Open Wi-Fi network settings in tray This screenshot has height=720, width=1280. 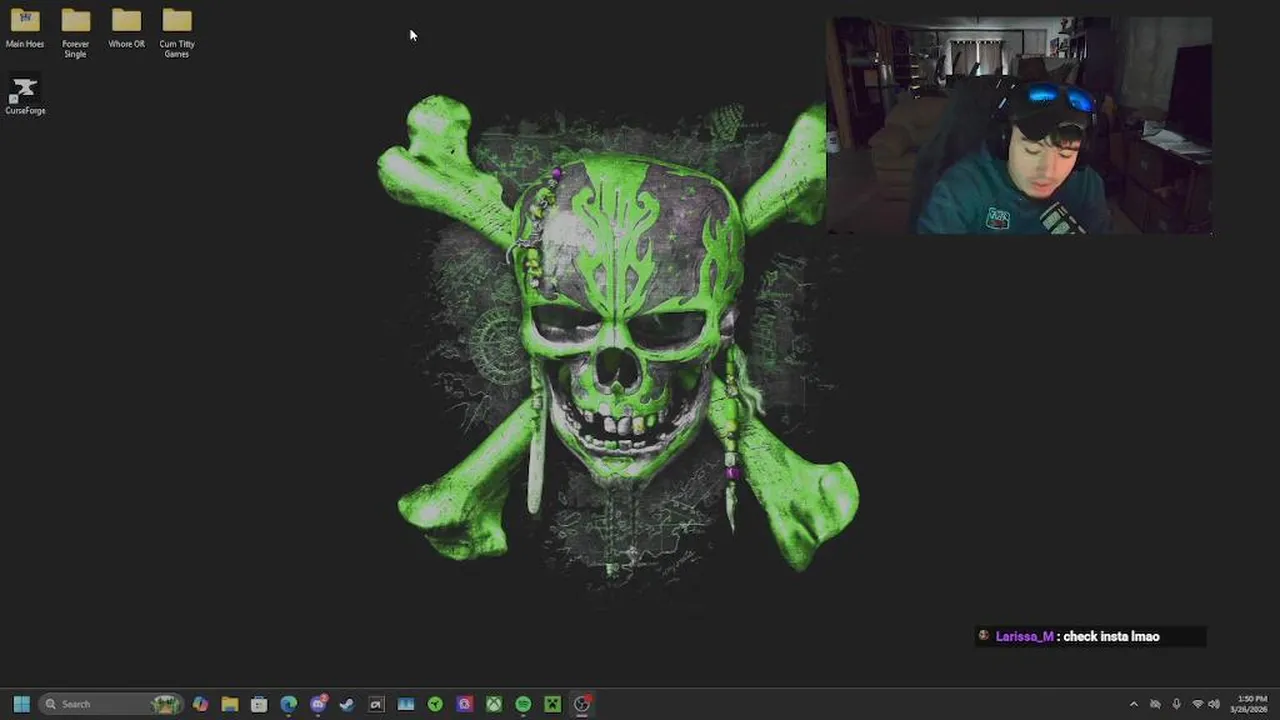1197,704
